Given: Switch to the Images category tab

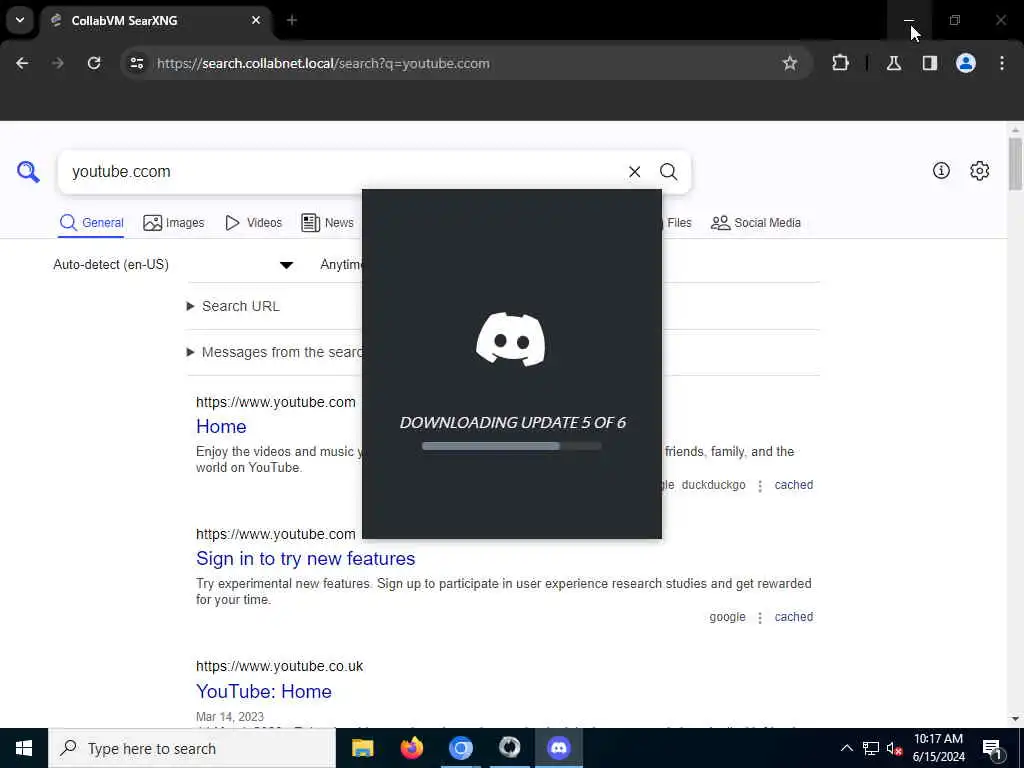Looking at the screenshot, I should 174,223.
